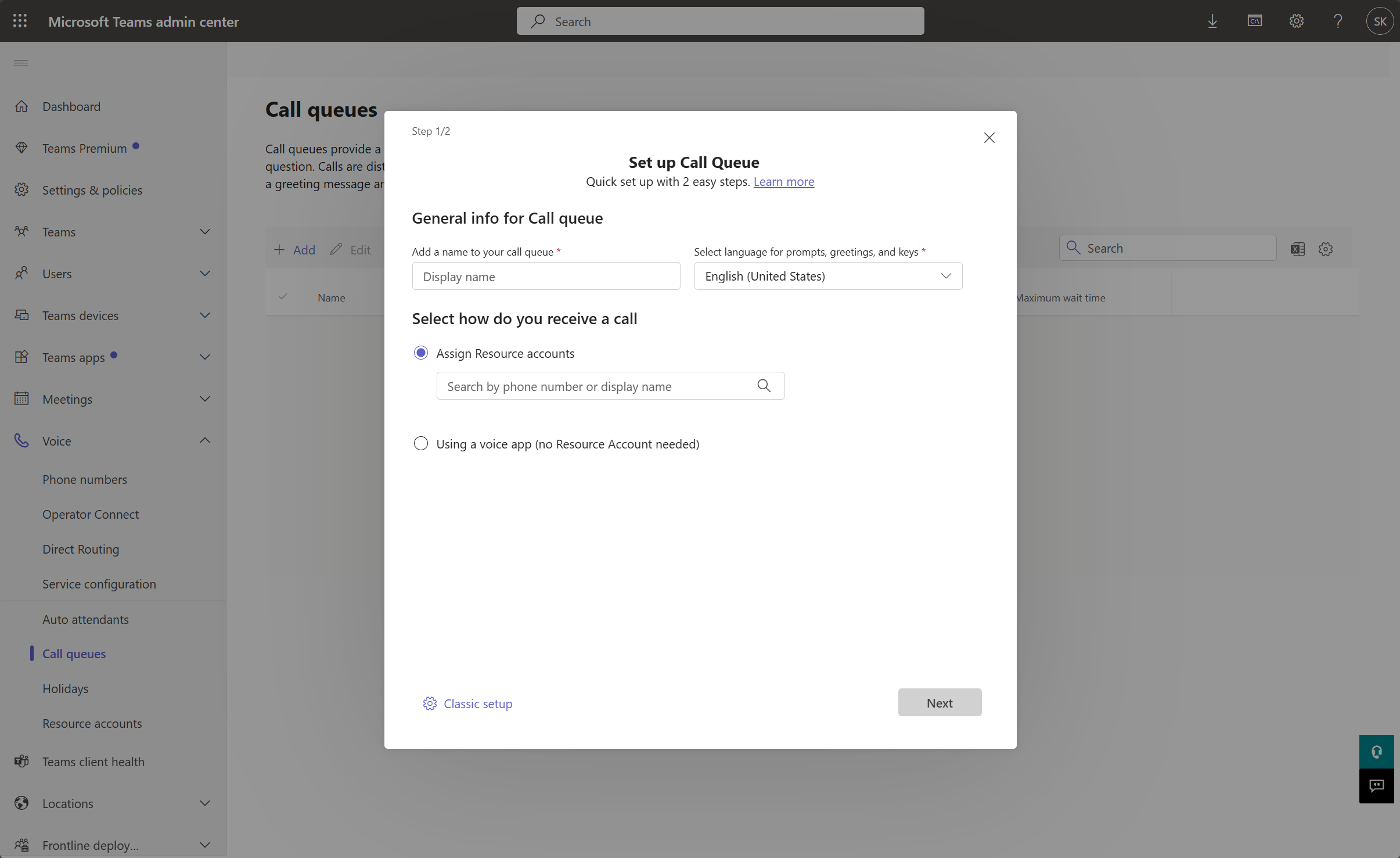
Task: Click the Locations globe icon
Action: 21,803
